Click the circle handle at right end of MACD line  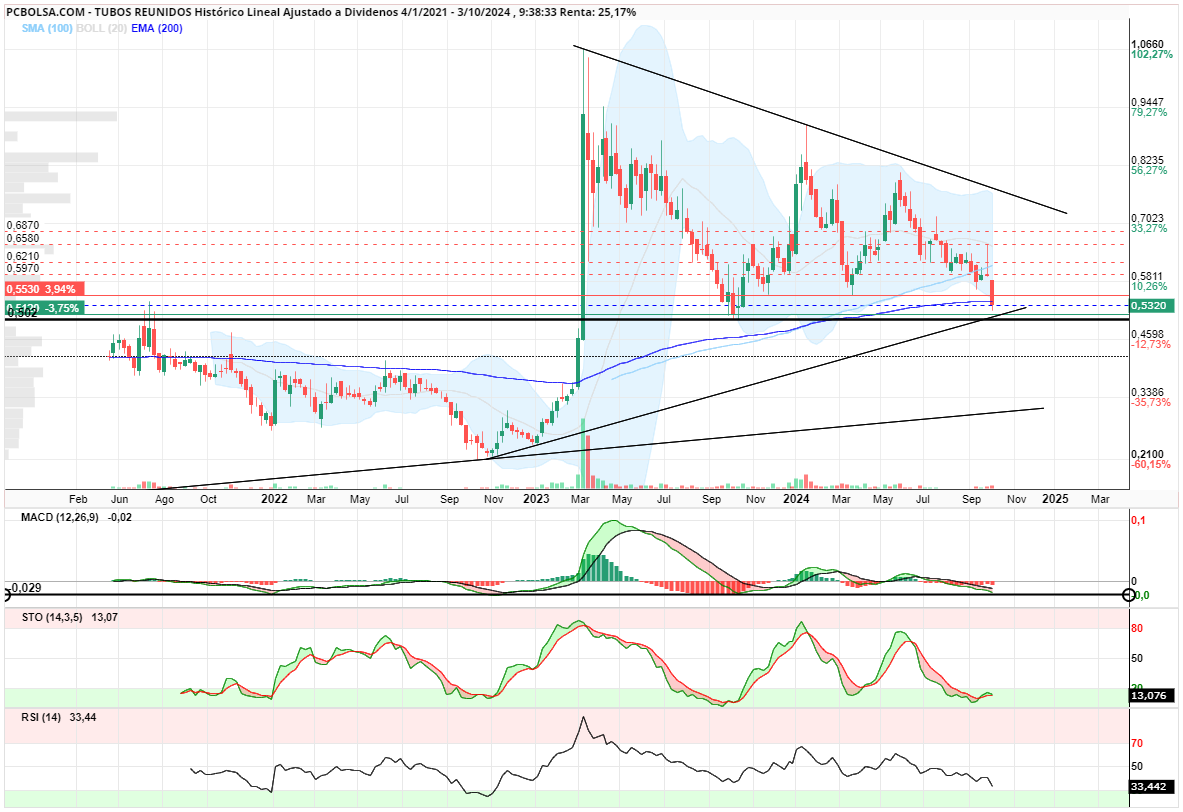[1129, 595]
